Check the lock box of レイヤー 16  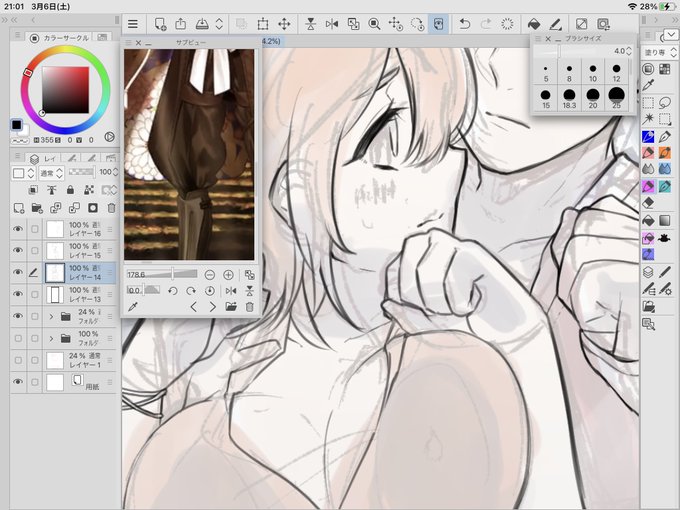tap(35, 229)
